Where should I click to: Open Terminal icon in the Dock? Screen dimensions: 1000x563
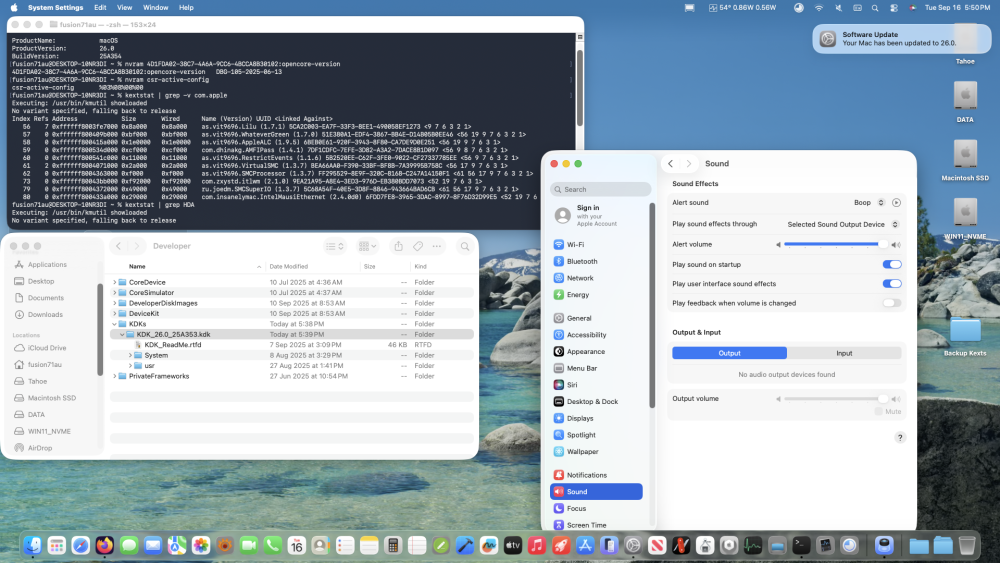pyautogui.click(x=801, y=545)
